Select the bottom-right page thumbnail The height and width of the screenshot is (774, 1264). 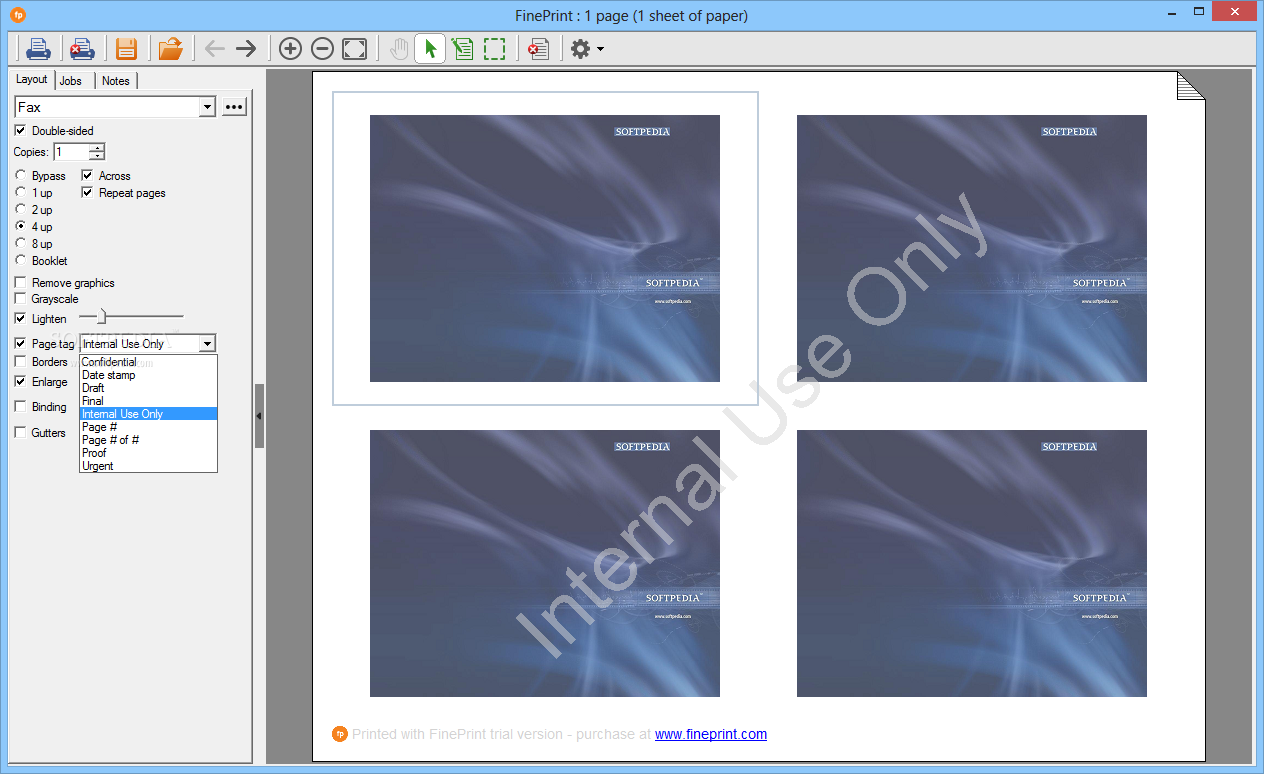coord(972,563)
